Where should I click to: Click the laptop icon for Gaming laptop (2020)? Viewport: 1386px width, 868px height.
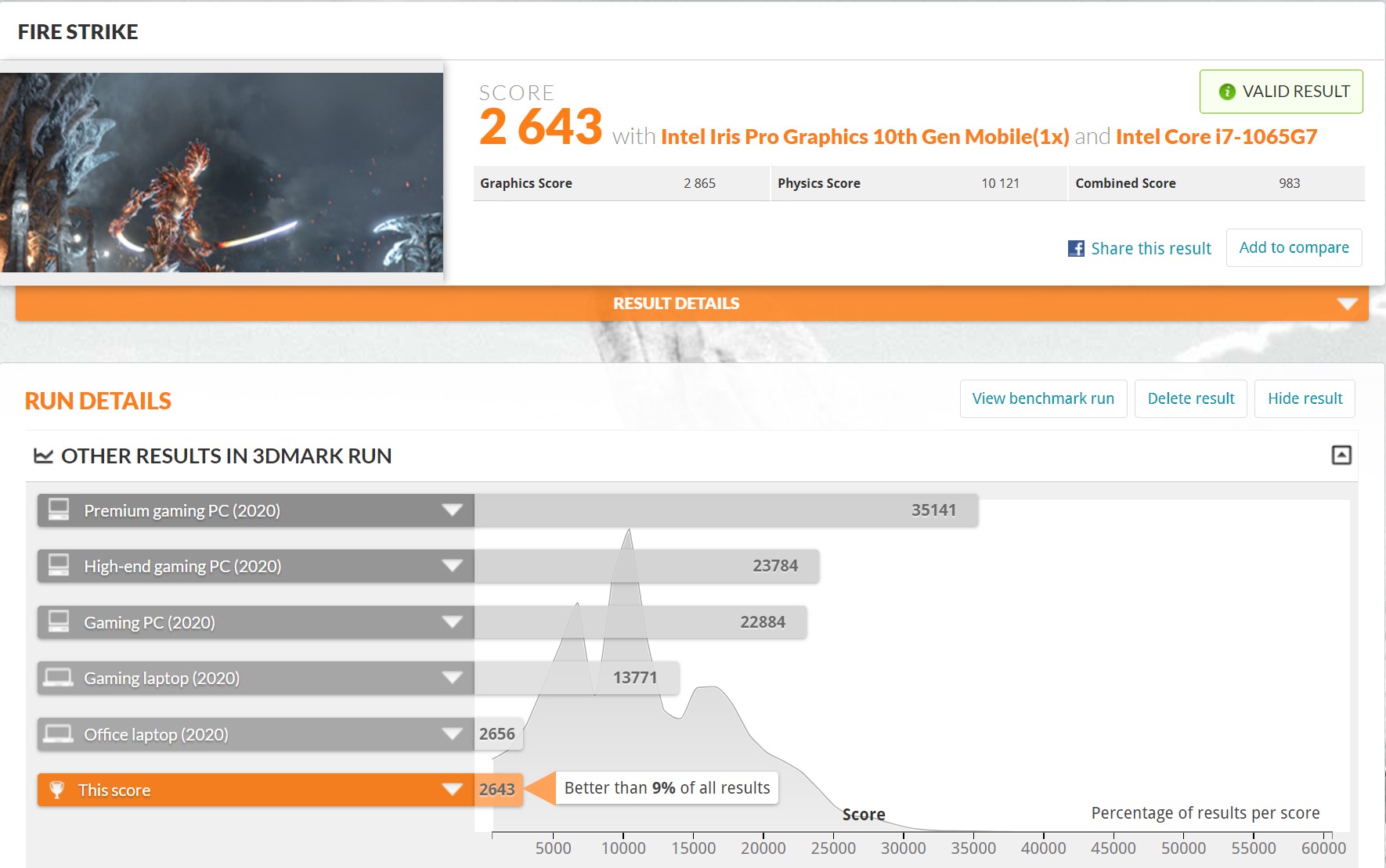[x=58, y=677]
